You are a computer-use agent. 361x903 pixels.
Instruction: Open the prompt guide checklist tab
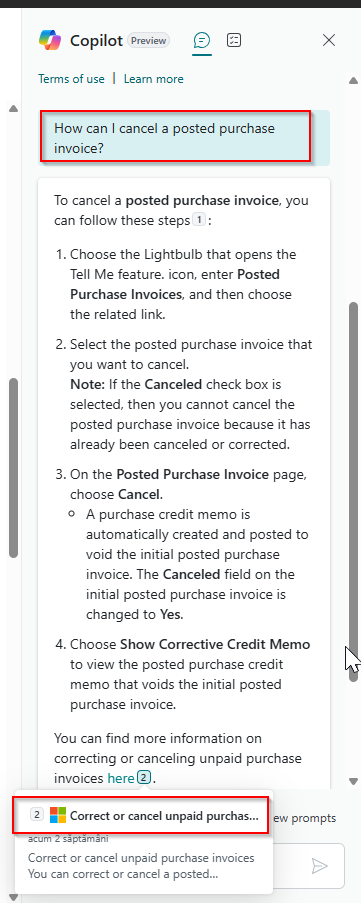coord(234,40)
